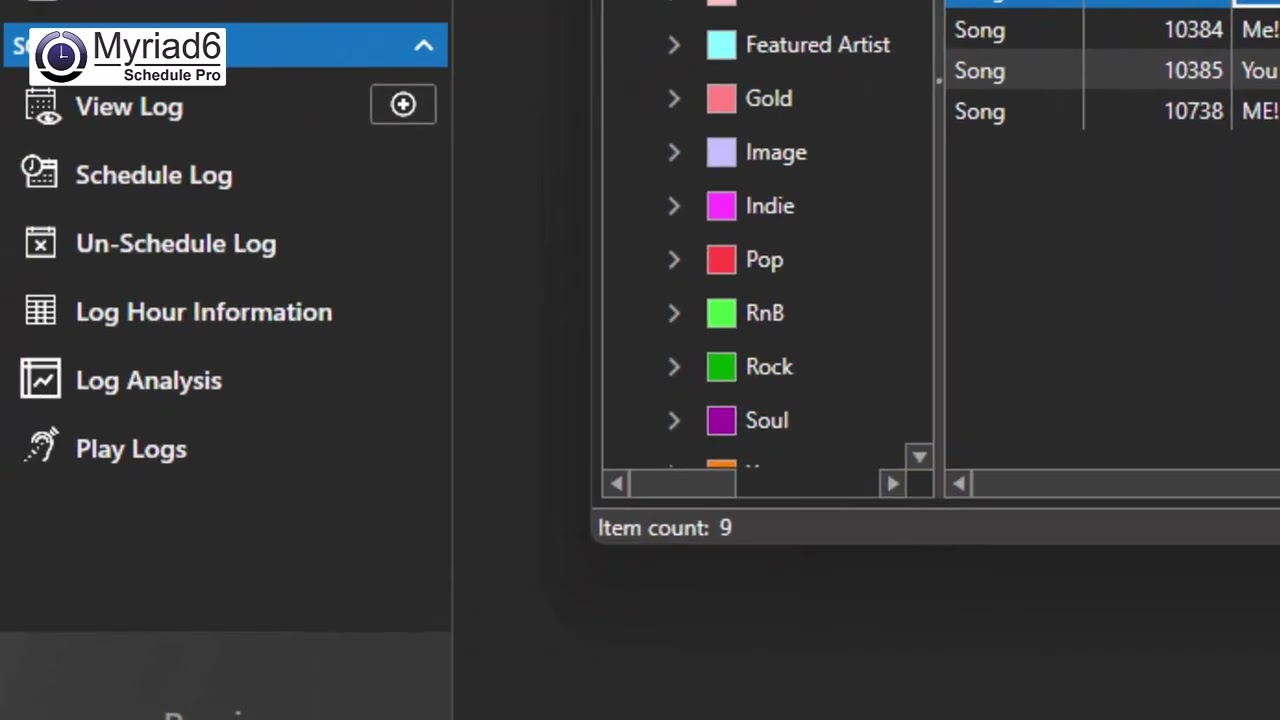
Task: Click the circled plus button beside View Log
Action: click(403, 105)
